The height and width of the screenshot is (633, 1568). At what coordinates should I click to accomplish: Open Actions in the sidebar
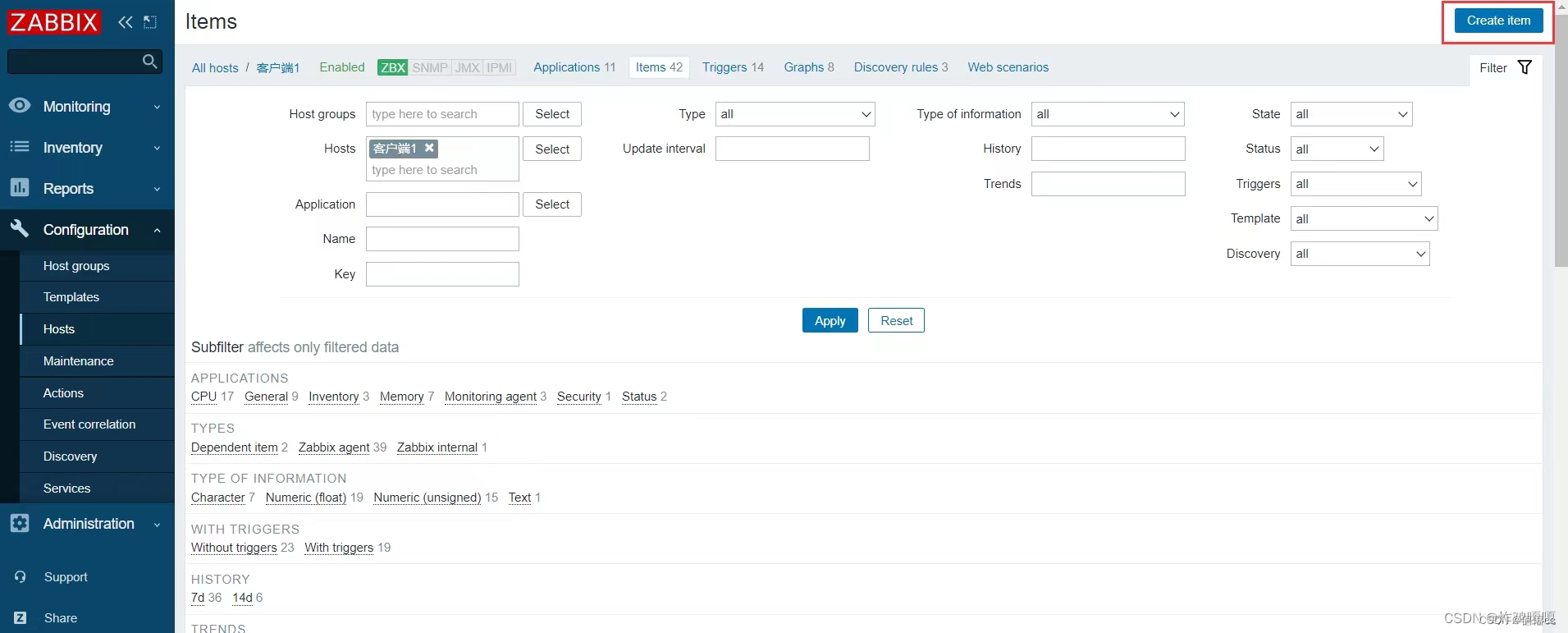click(97, 393)
